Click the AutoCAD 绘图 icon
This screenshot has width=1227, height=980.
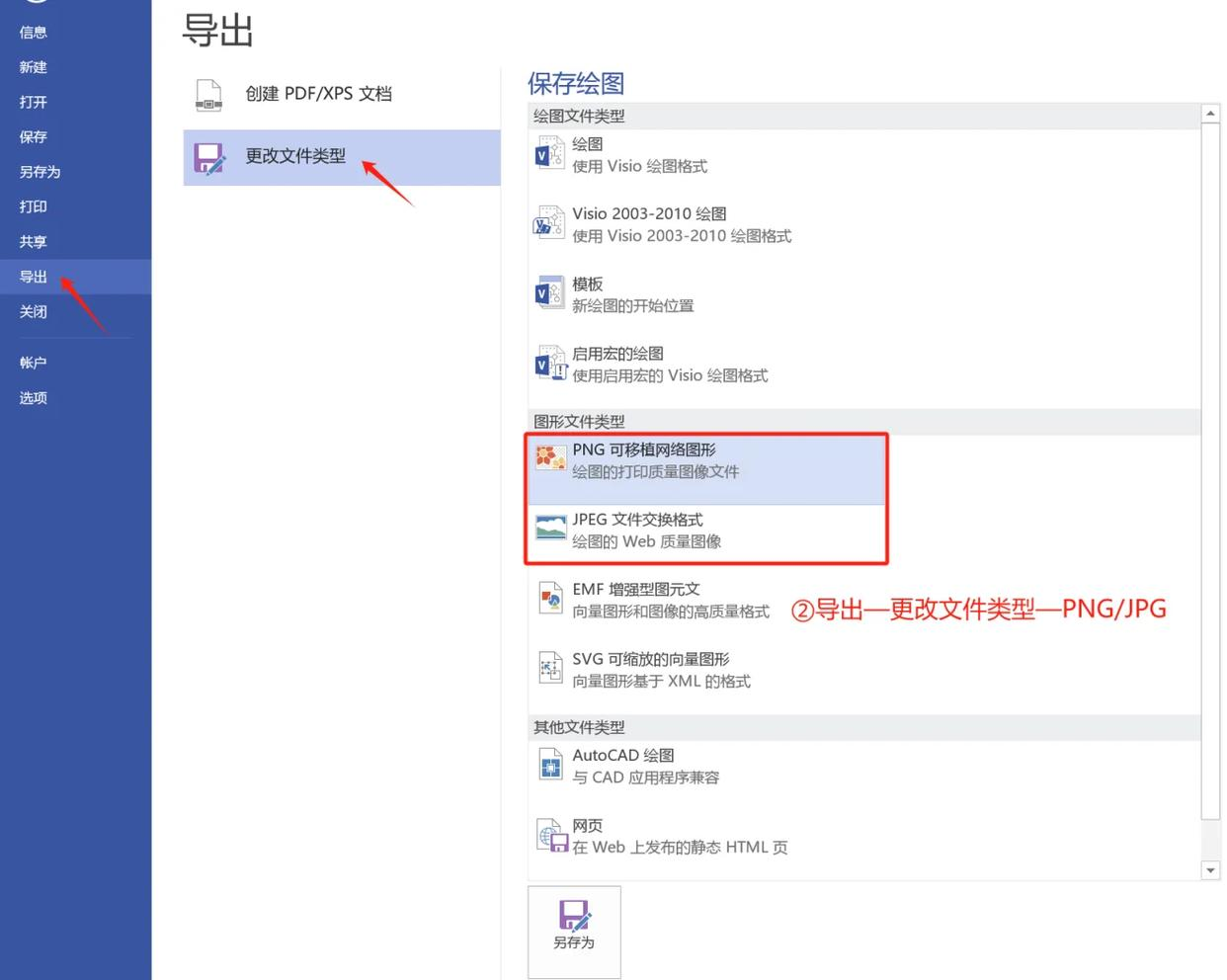click(550, 765)
